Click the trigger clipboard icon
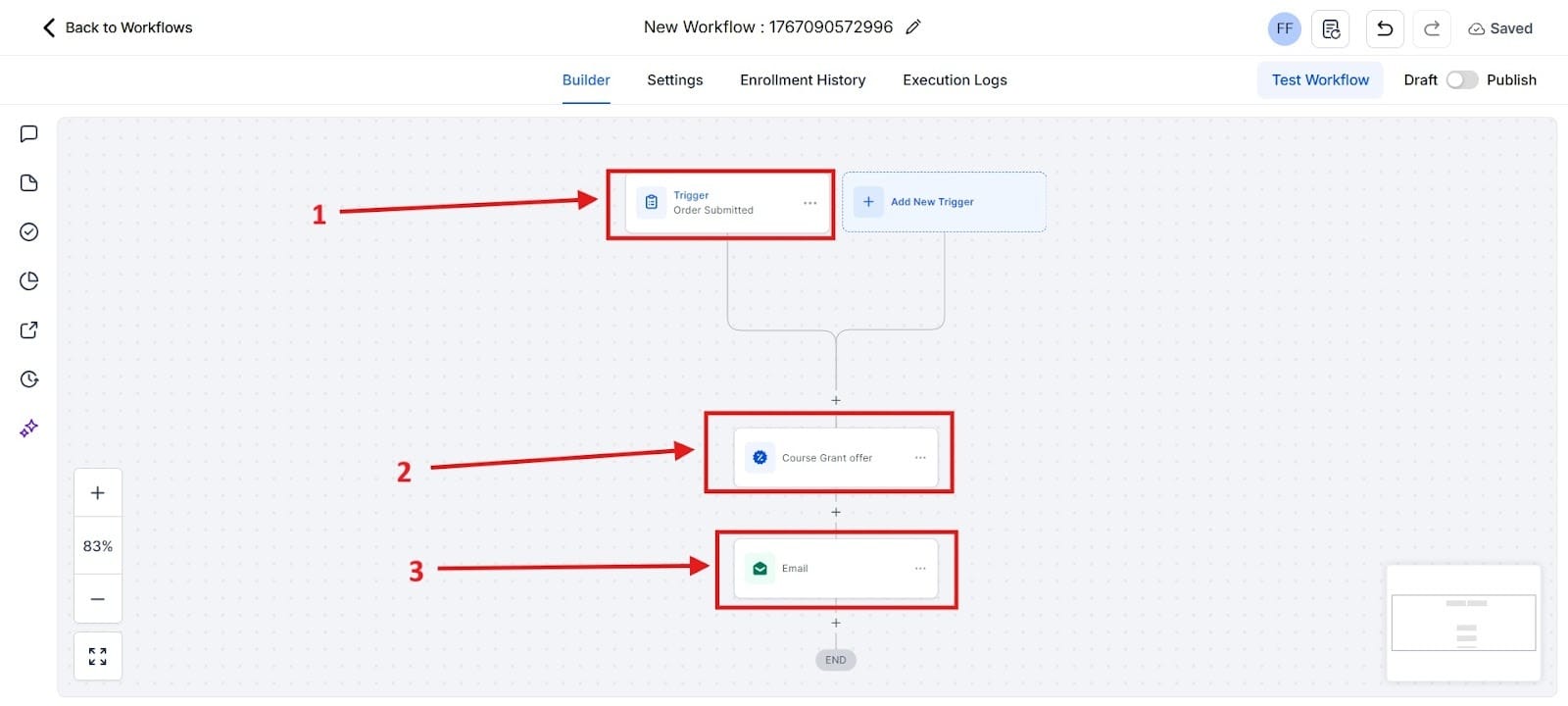1568x706 pixels. 652,203
